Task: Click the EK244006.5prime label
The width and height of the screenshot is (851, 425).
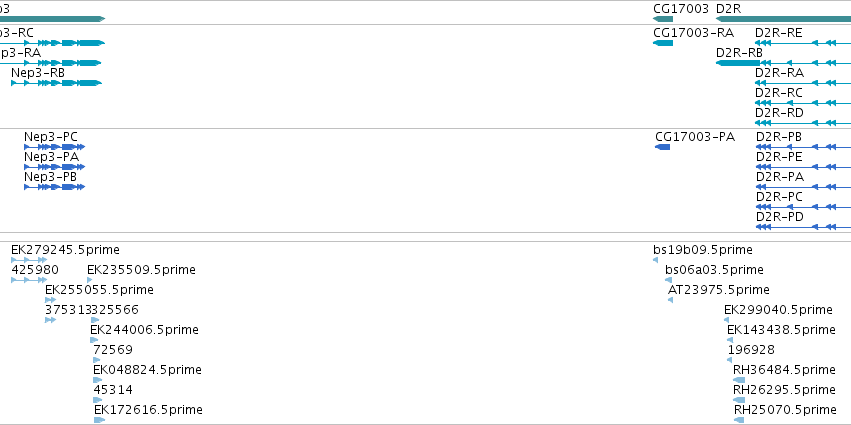Action: pos(144,329)
